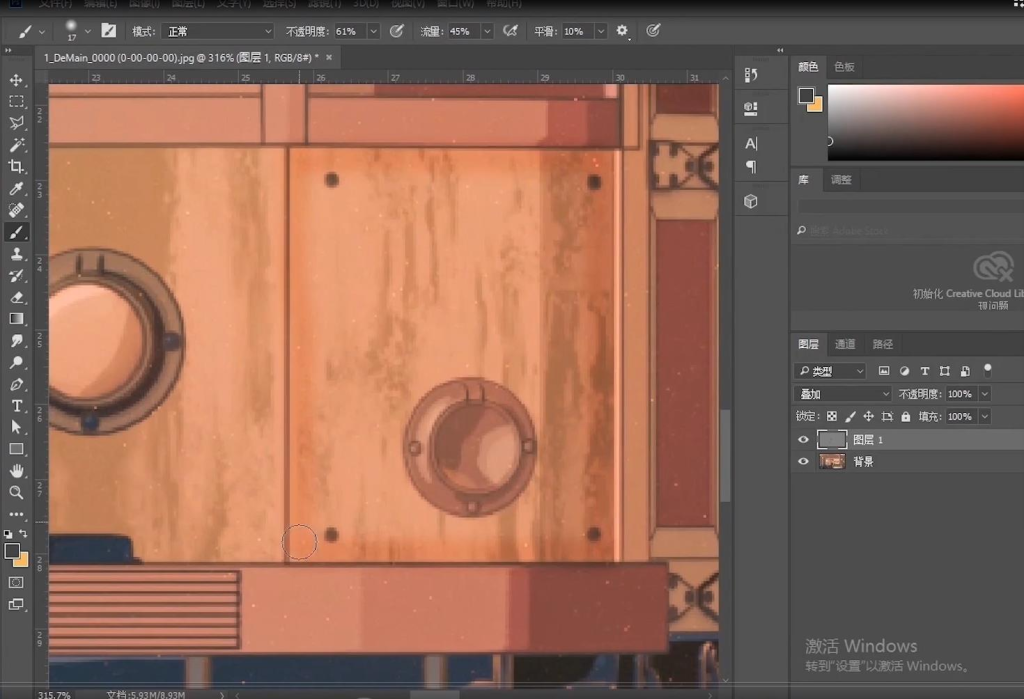Open the blend mode 叠加 dropdown

pos(842,394)
